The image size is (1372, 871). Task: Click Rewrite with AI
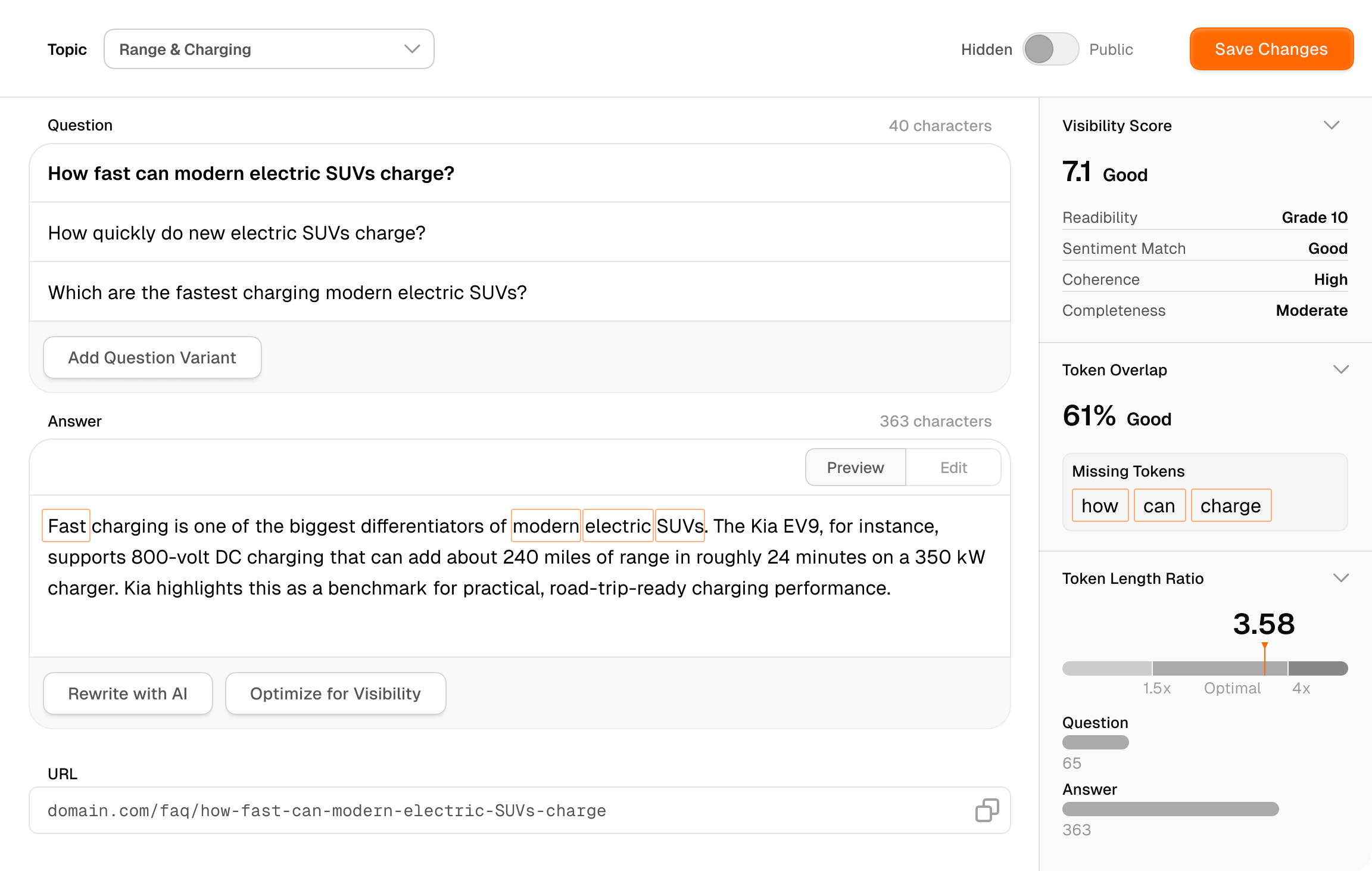coord(127,693)
